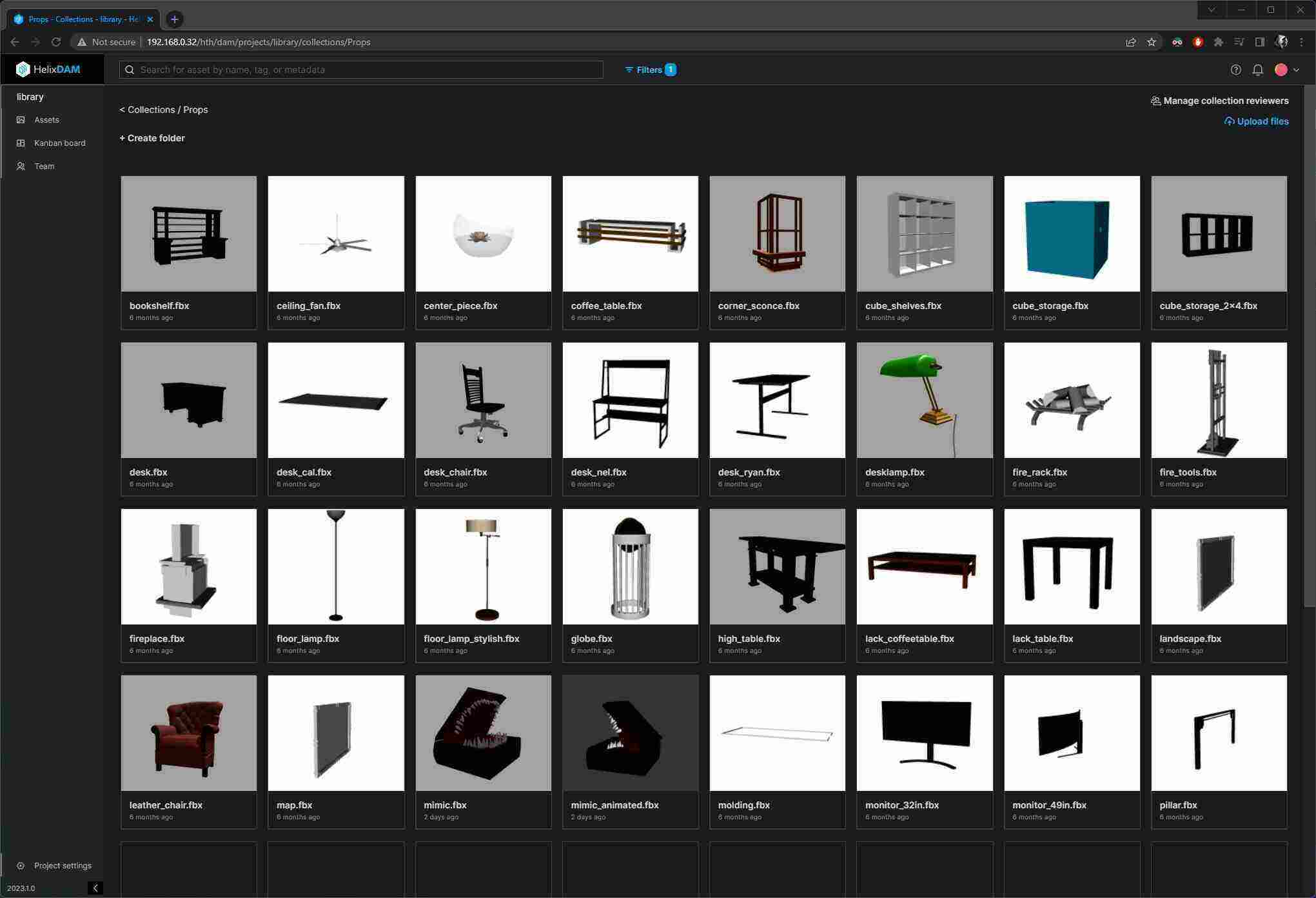Click the Upload files cloud icon
This screenshot has height=898, width=1316.
1230,121
